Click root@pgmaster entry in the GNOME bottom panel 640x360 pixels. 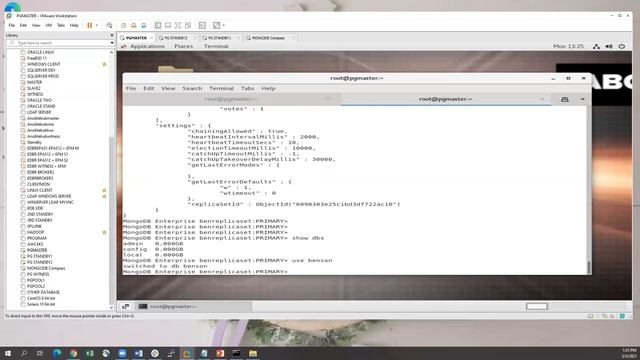194,307
